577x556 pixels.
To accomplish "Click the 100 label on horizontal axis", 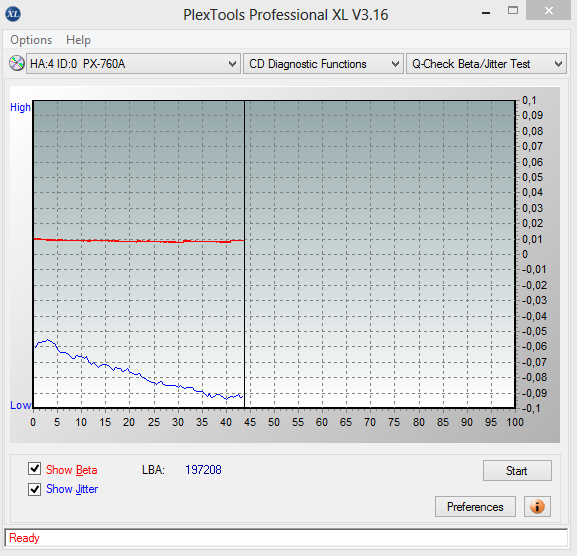I will 515,422.
